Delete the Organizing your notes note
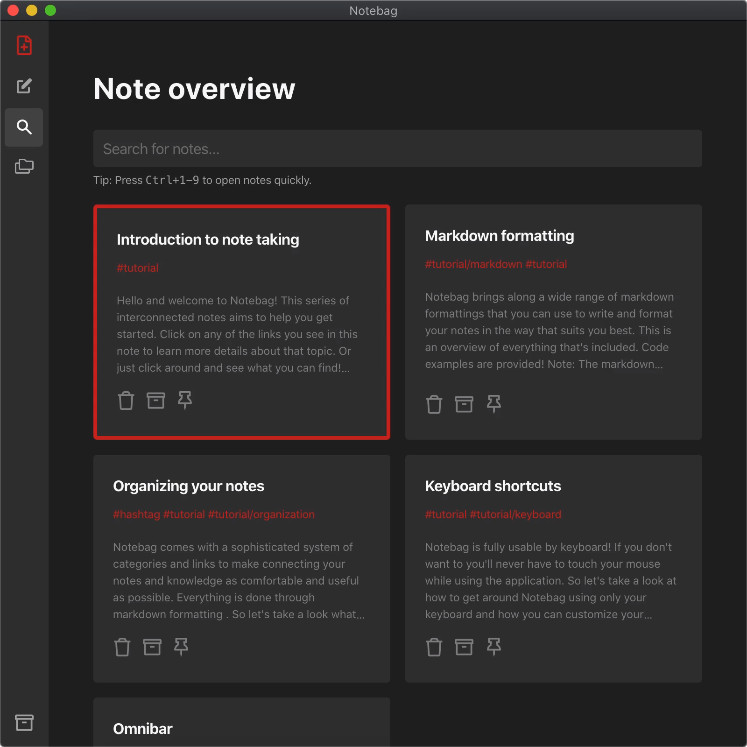 click(122, 647)
